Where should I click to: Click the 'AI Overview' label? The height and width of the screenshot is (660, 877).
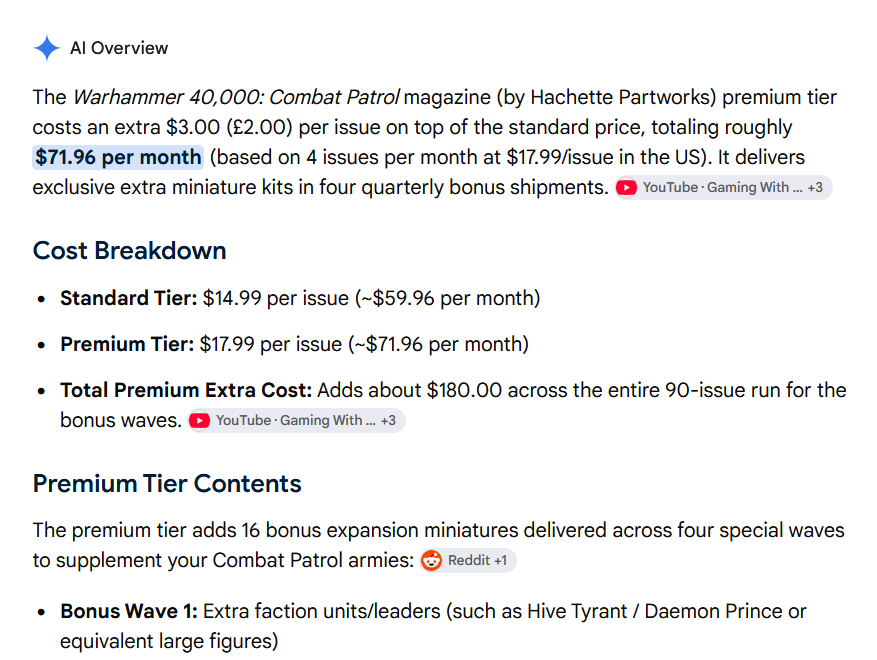click(119, 48)
